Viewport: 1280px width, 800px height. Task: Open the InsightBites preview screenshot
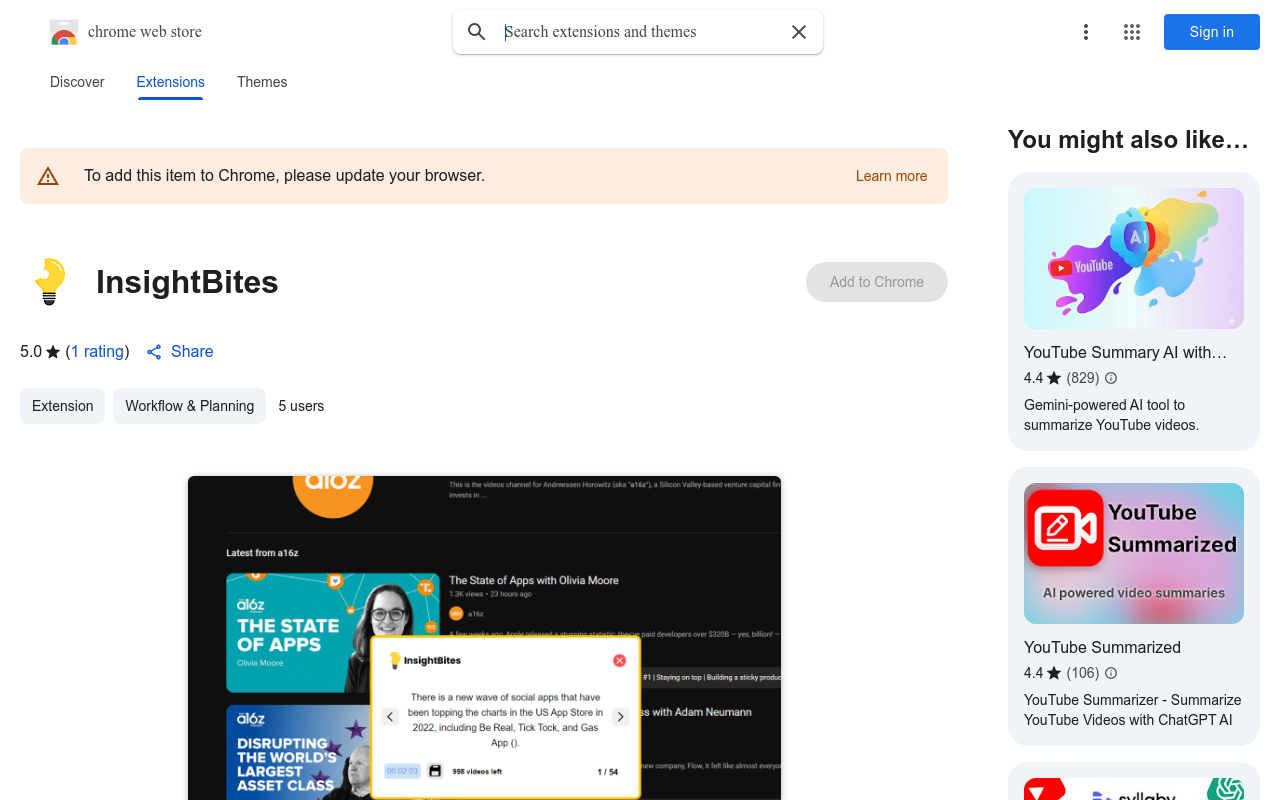pos(484,638)
